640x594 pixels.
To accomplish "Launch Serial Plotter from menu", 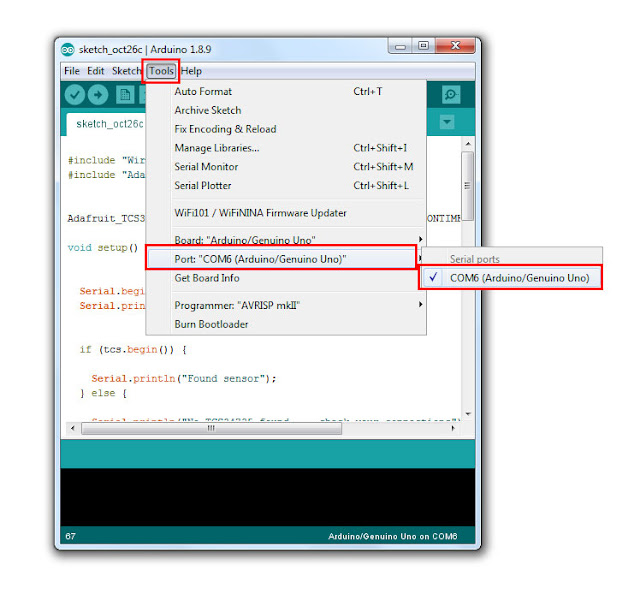I will coord(286,185).
